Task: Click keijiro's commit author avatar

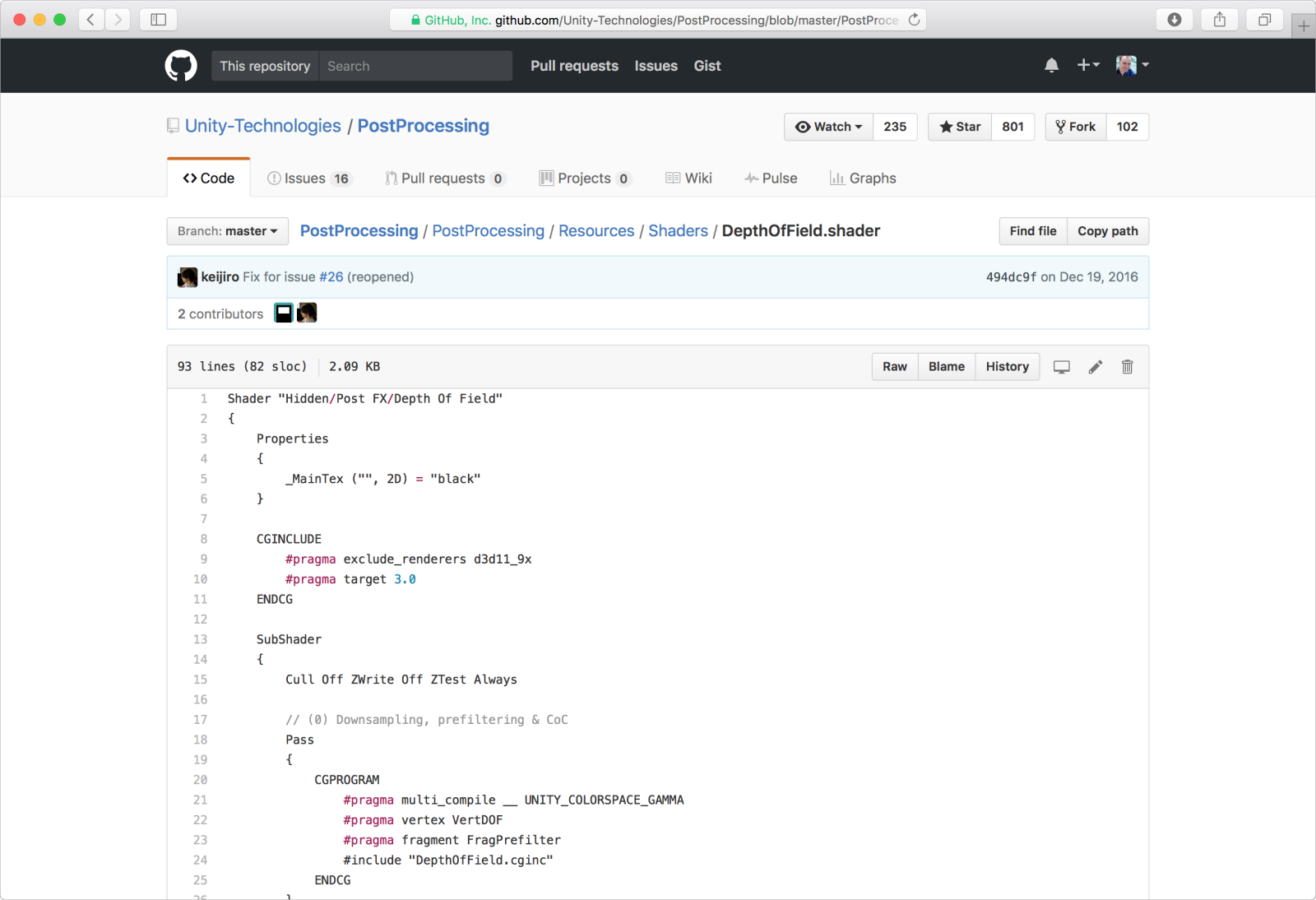Action: click(188, 277)
